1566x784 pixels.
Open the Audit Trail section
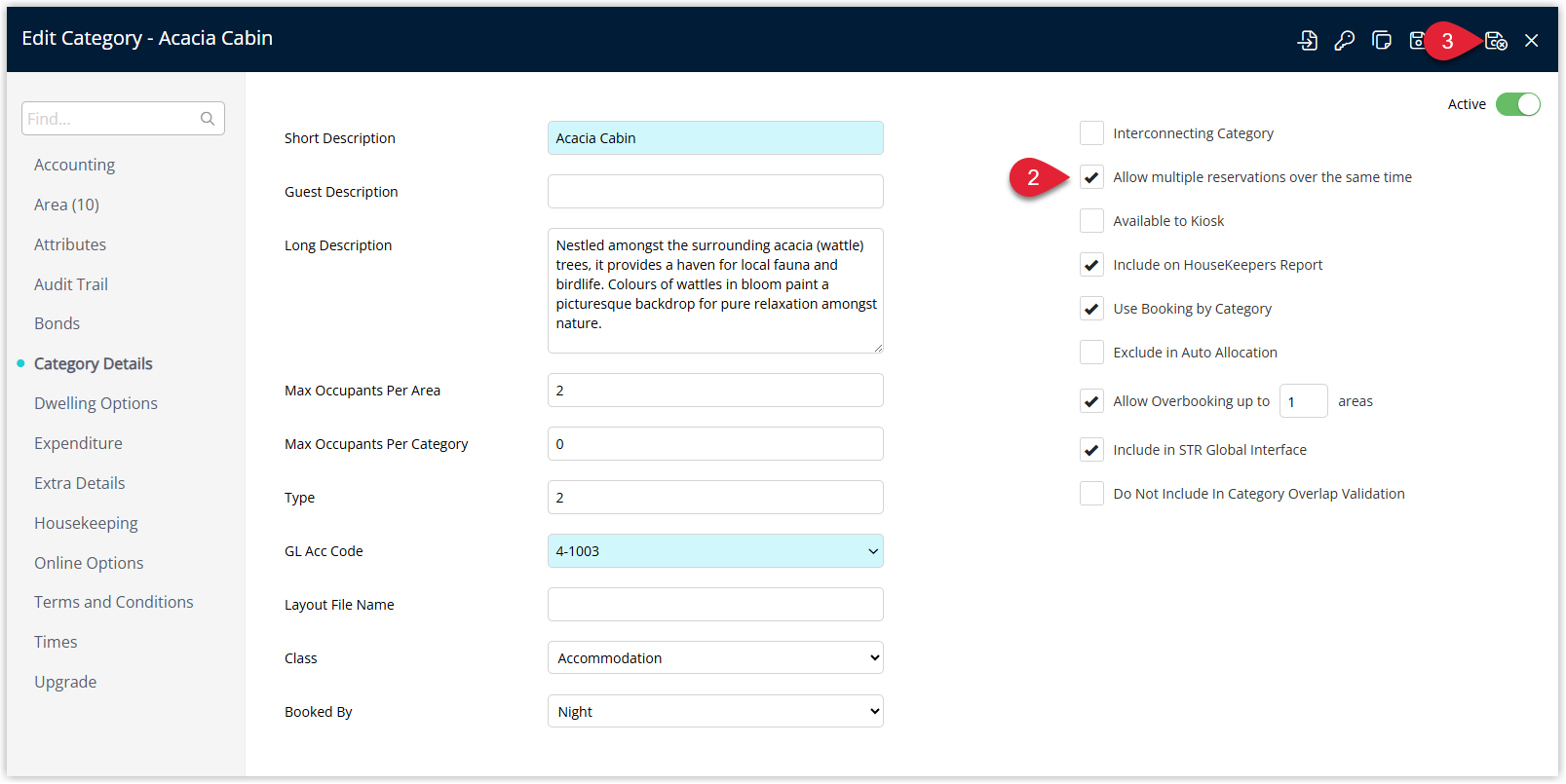click(71, 284)
